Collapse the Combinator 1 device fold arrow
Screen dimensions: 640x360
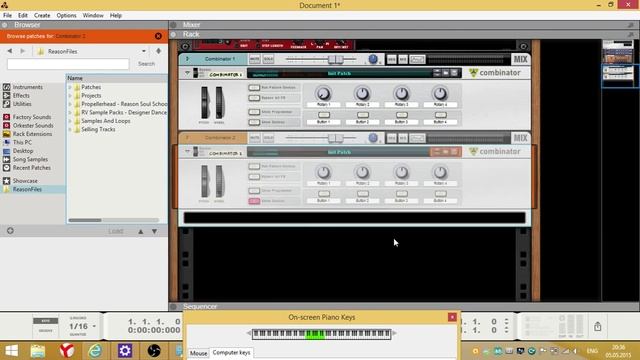[x=187, y=73]
